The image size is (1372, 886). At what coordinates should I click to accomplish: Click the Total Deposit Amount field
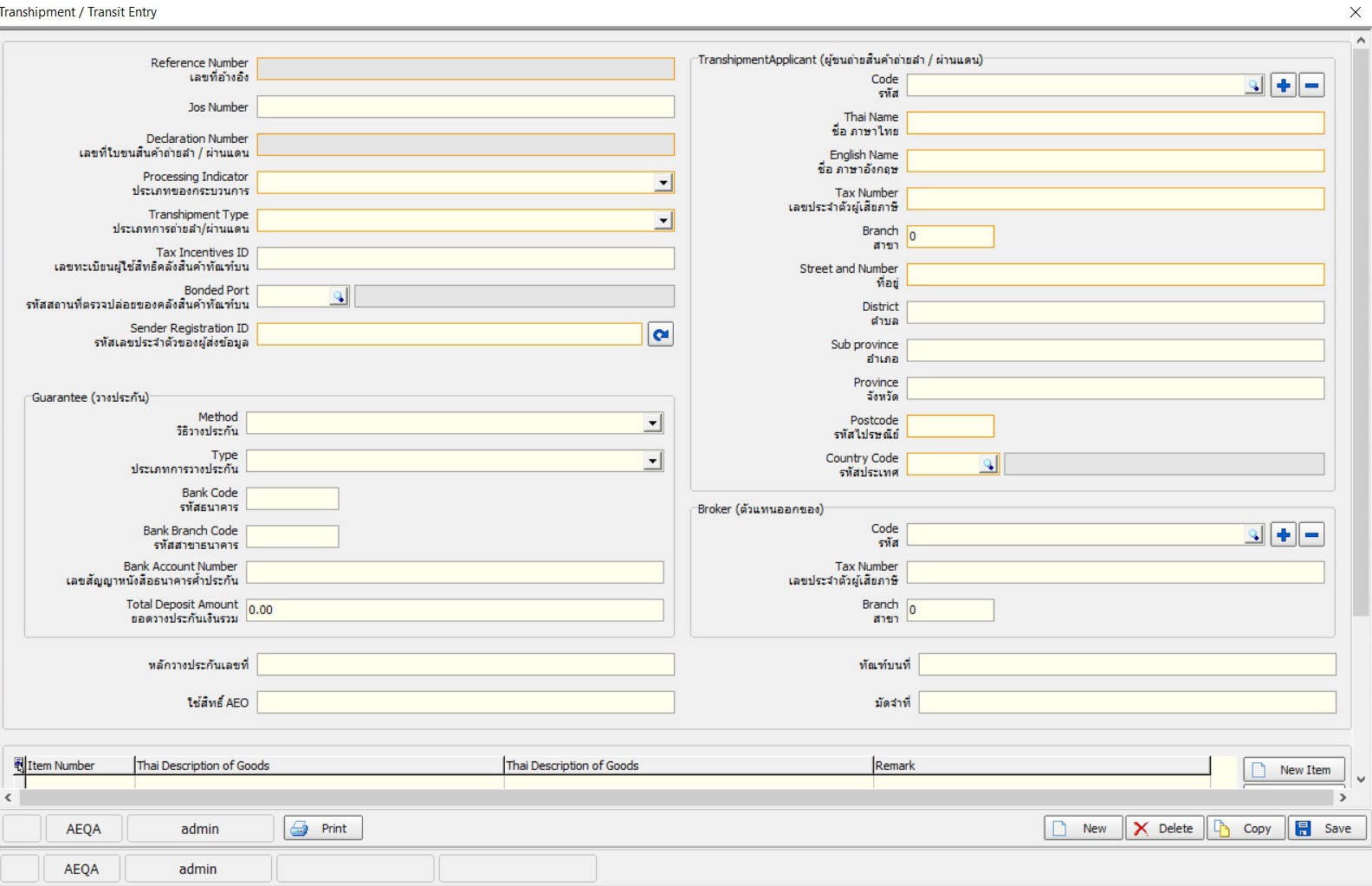click(x=456, y=611)
